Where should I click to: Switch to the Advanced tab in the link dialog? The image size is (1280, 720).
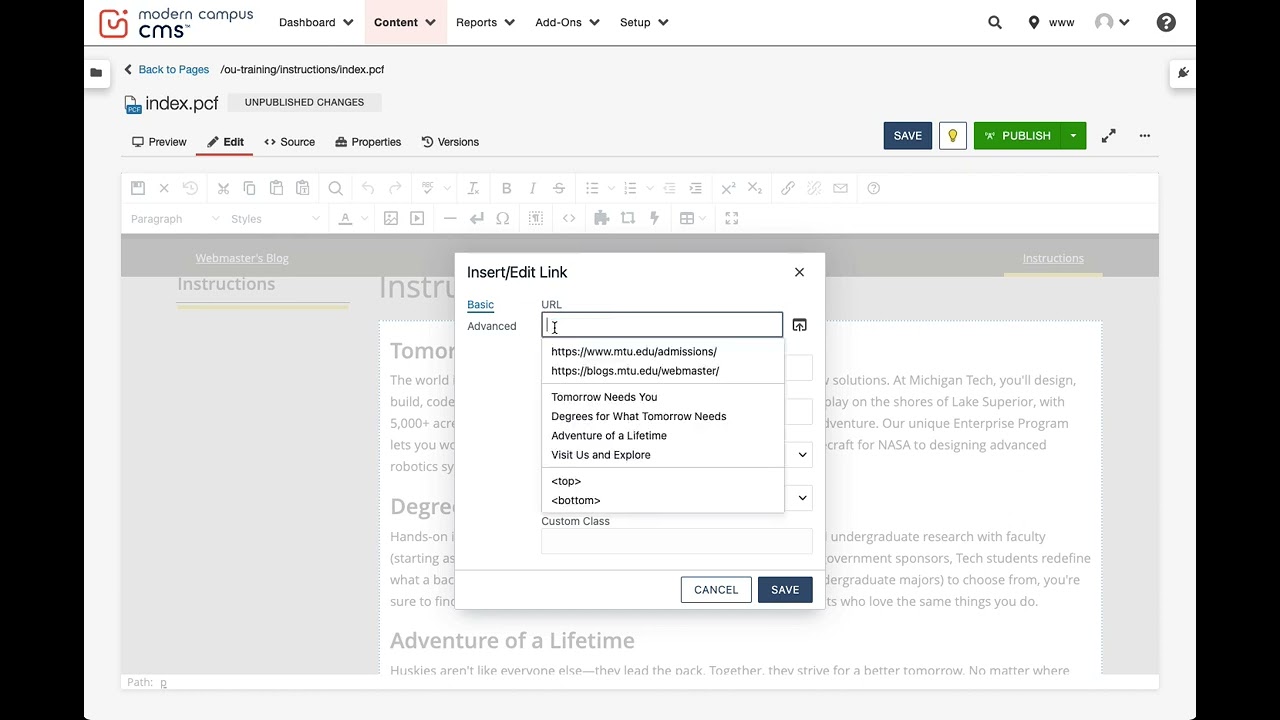[x=492, y=326]
